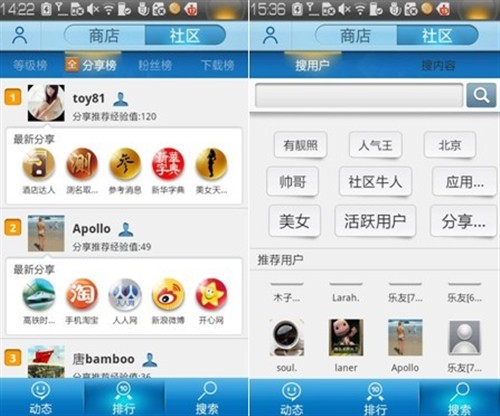
Task: Open 动态 in left bottom bar
Action: click(x=41, y=397)
